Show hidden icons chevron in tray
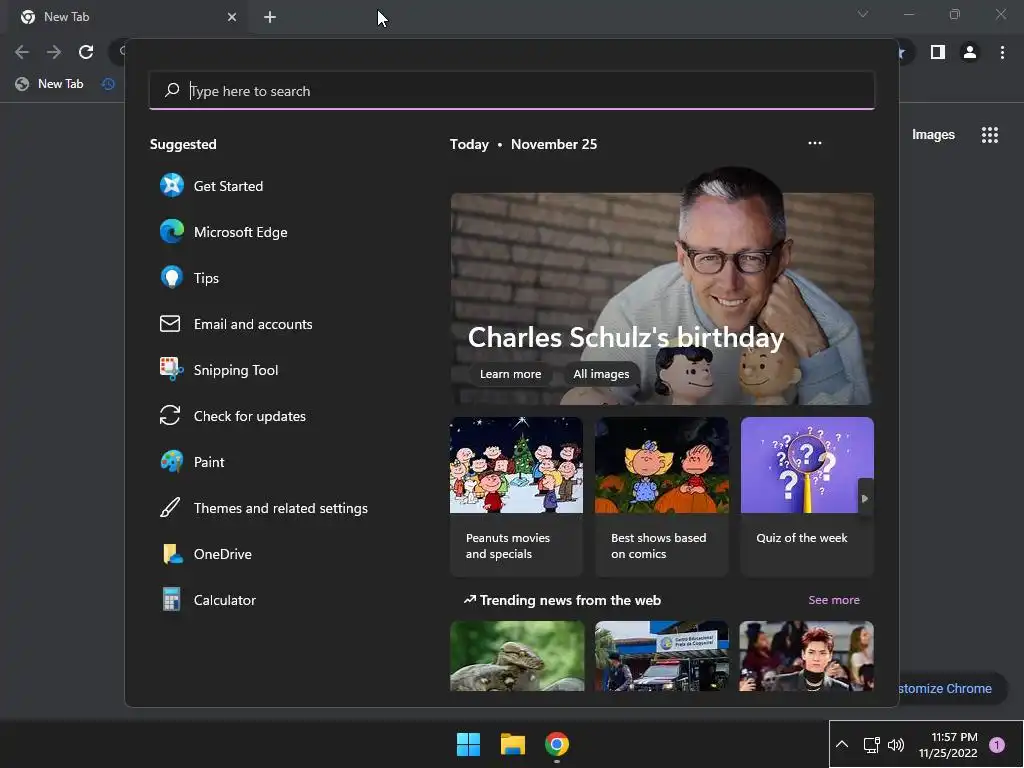 tap(842, 744)
